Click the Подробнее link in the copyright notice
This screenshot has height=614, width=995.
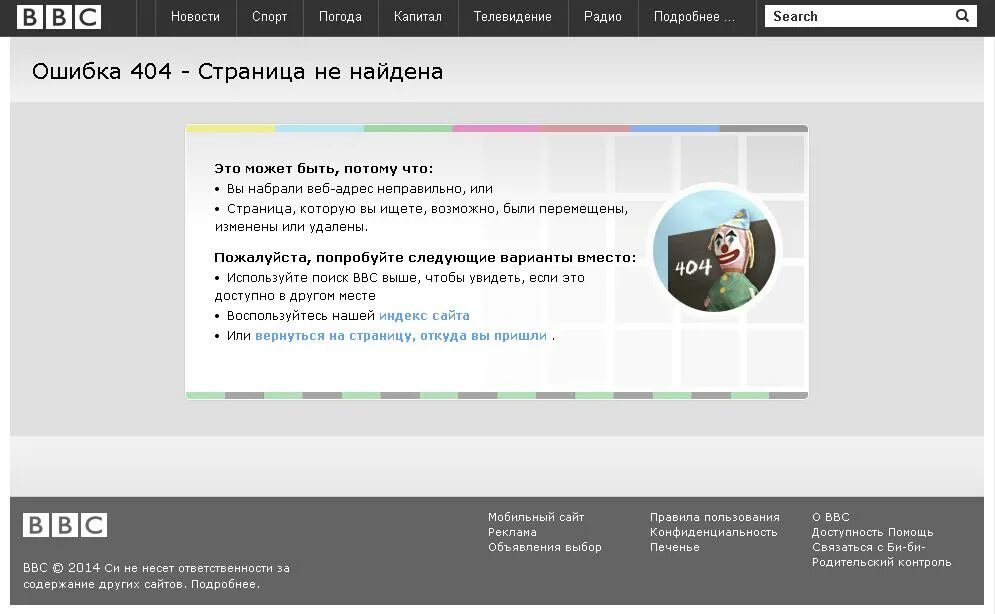click(225, 584)
